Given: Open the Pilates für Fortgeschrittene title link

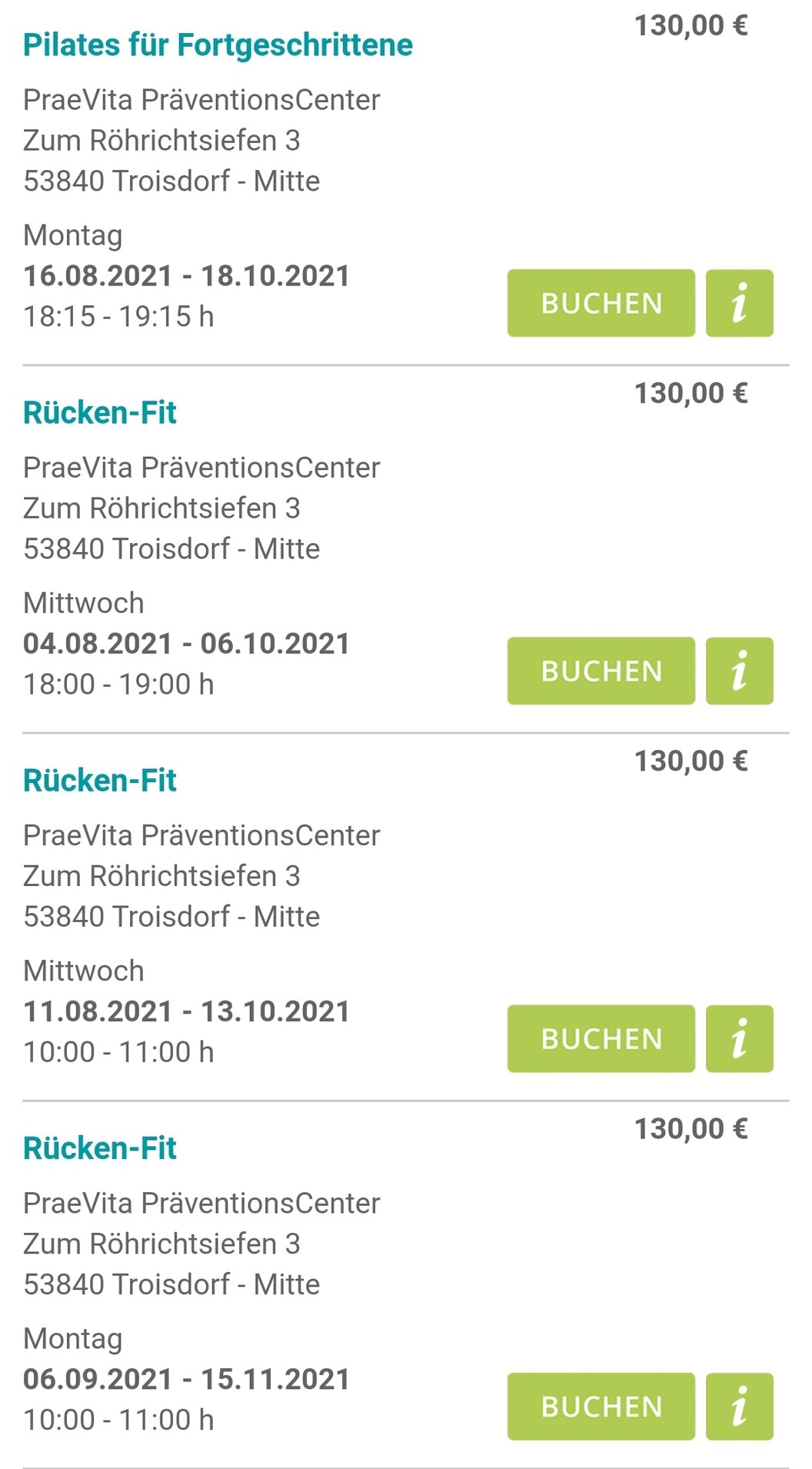Looking at the screenshot, I should [218, 45].
